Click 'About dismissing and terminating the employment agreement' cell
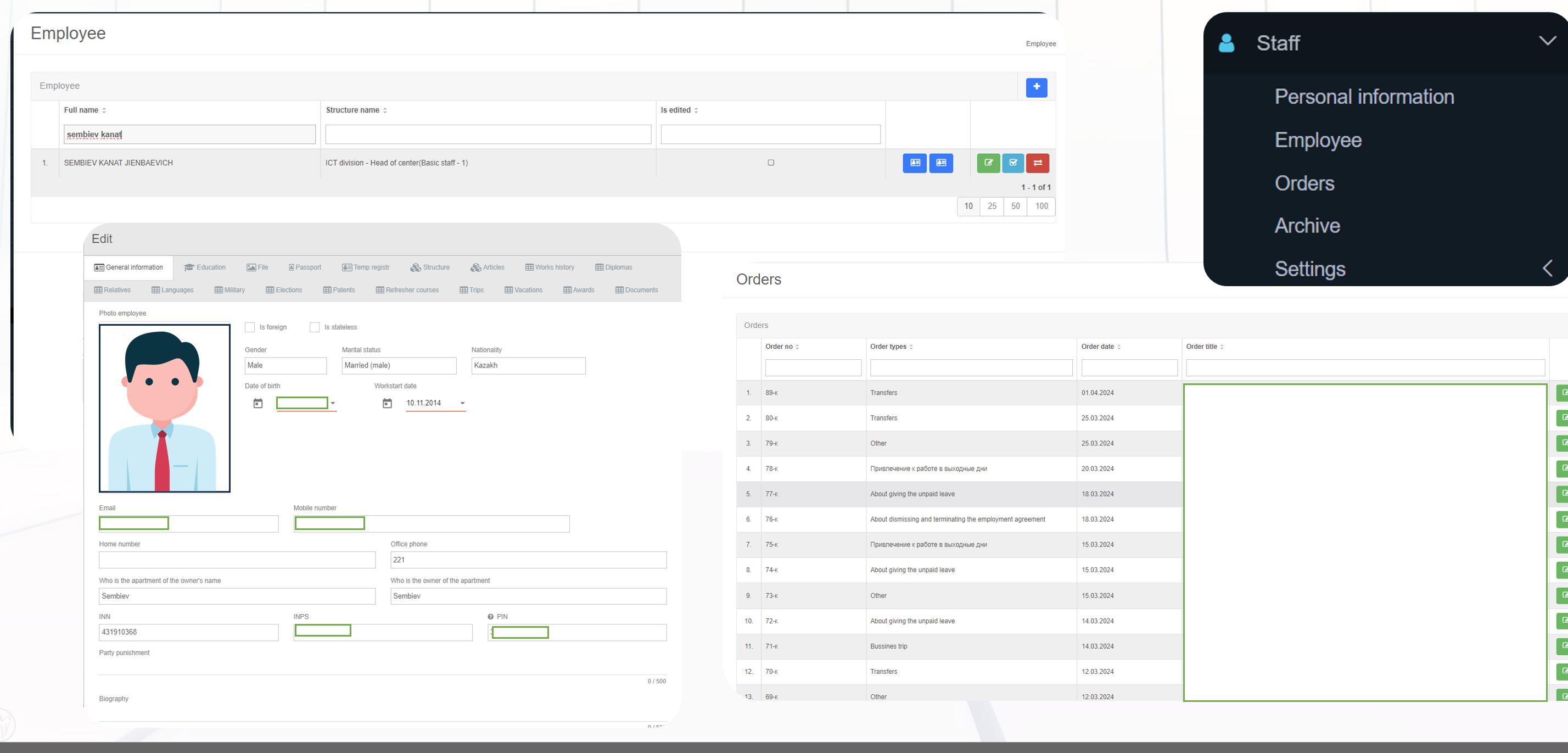 click(x=957, y=519)
